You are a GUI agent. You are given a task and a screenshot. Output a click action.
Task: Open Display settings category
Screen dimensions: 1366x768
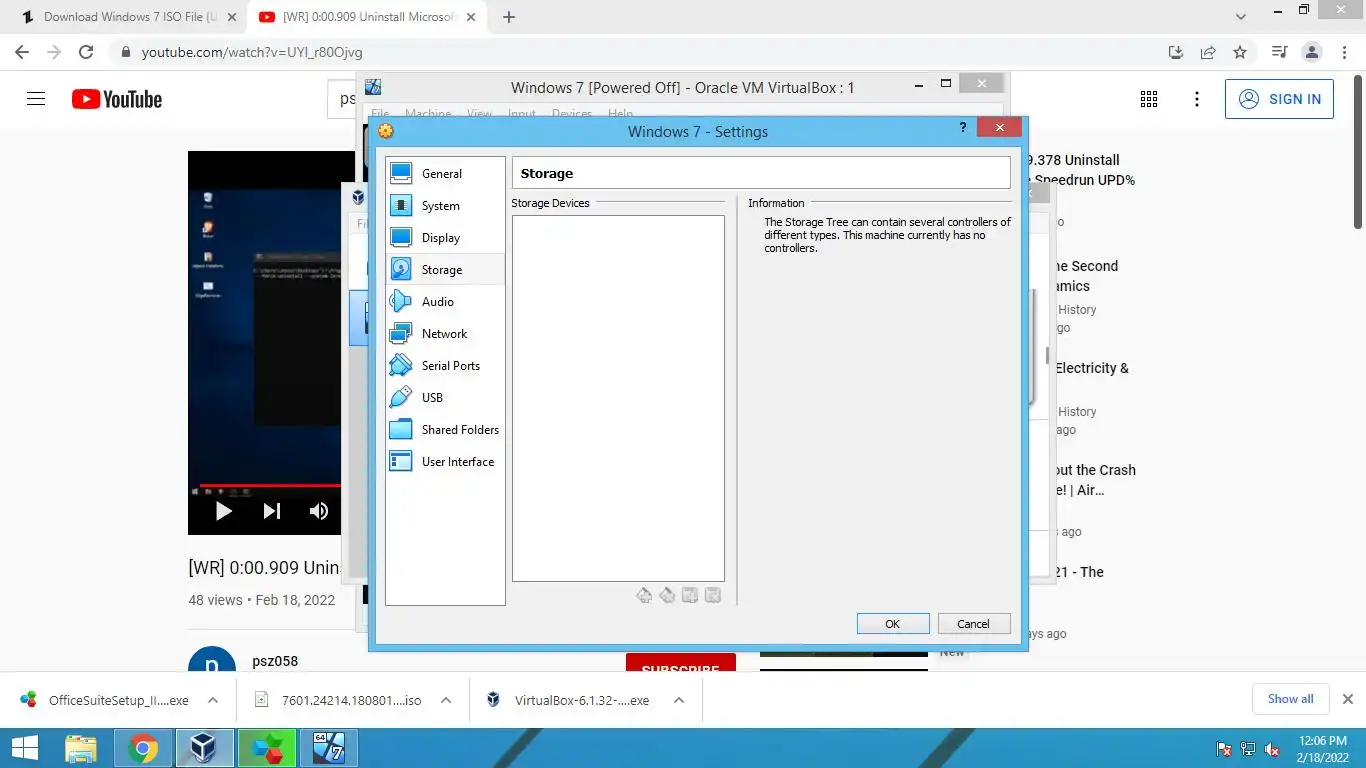(445, 238)
